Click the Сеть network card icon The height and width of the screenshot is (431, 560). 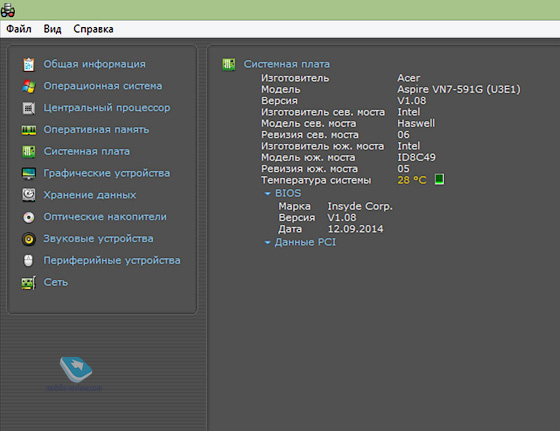pyautogui.click(x=29, y=283)
